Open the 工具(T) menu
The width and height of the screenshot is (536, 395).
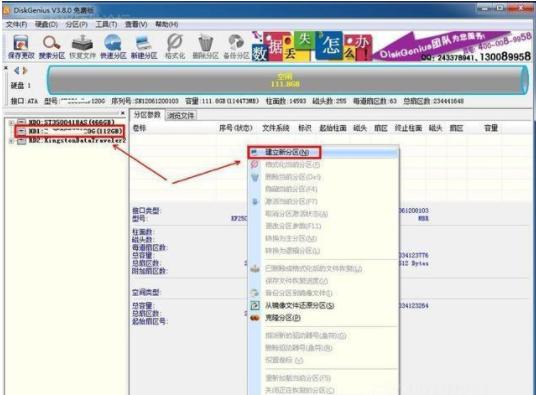[x=106, y=24]
